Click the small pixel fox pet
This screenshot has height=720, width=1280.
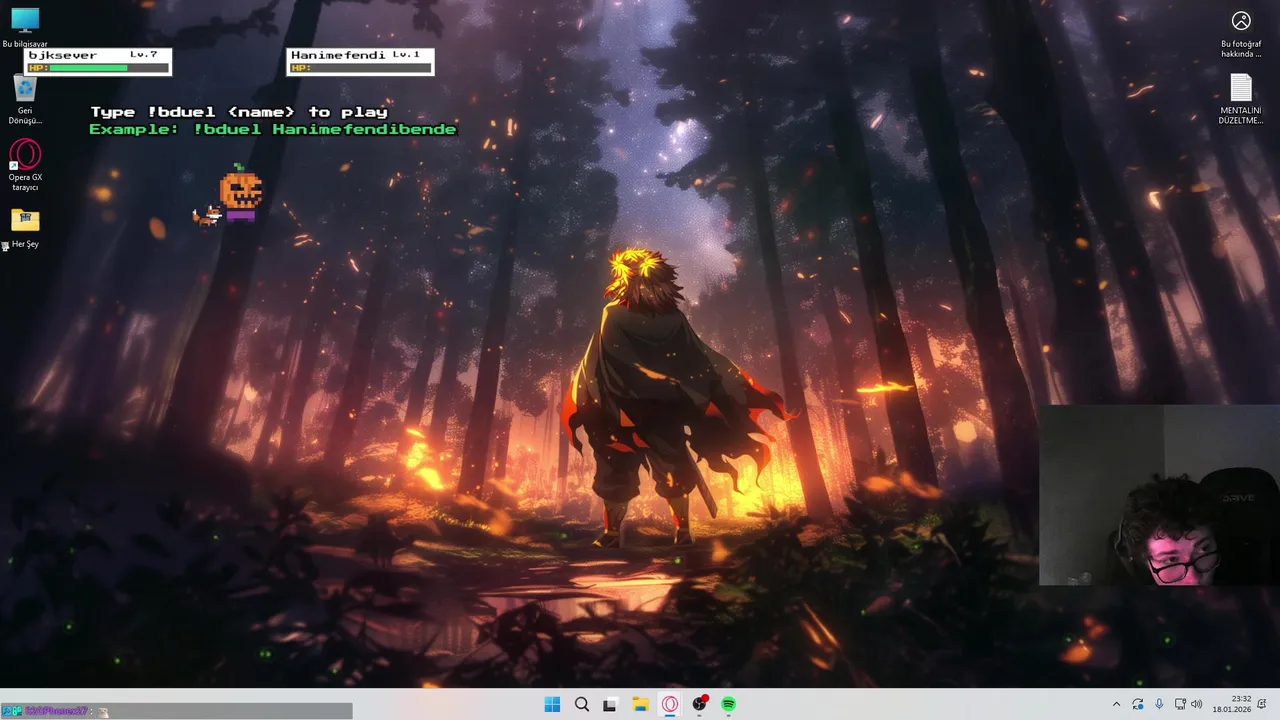[206, 216]
